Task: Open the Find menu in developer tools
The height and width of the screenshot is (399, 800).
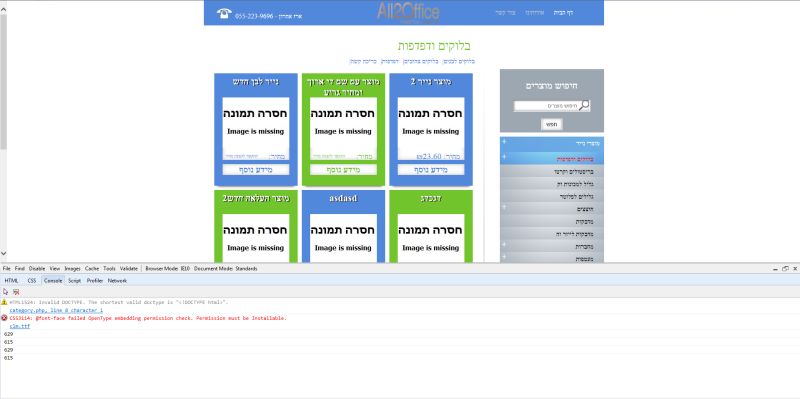Action: tap(19, 268)
